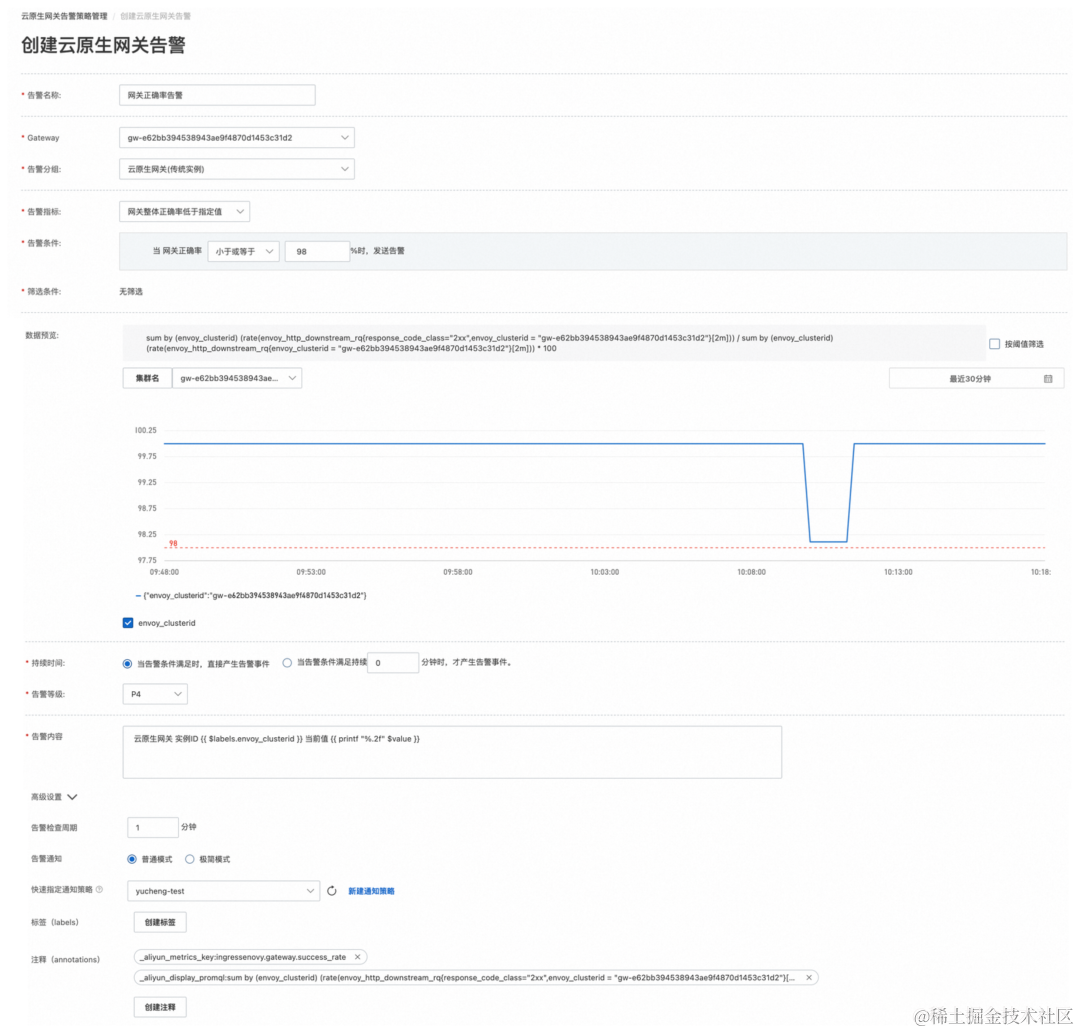Click the 创建注释 button
Viewport: 1080px width, 1033px height.
point(160,1007)
